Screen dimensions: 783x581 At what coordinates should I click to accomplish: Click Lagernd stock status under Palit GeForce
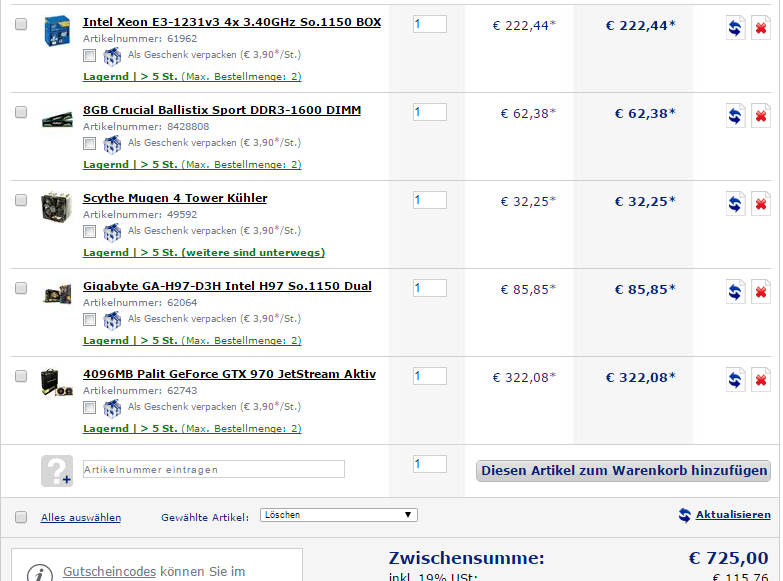[192, 428]
